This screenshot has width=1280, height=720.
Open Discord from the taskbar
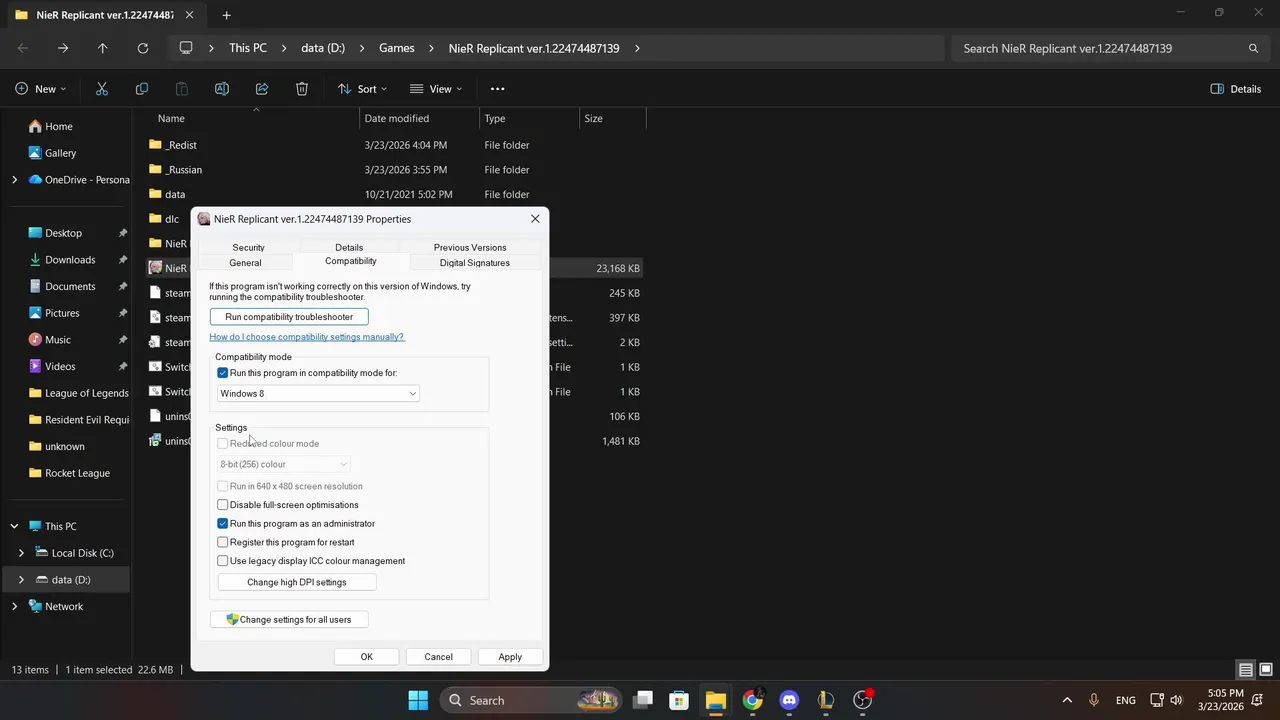point(789,700)
